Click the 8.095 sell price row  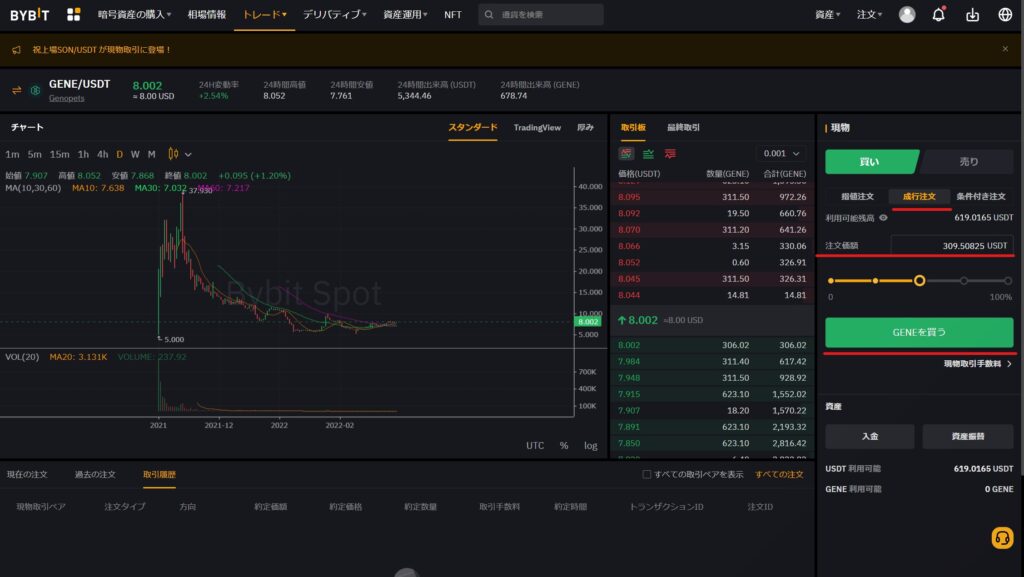[712, 197]
